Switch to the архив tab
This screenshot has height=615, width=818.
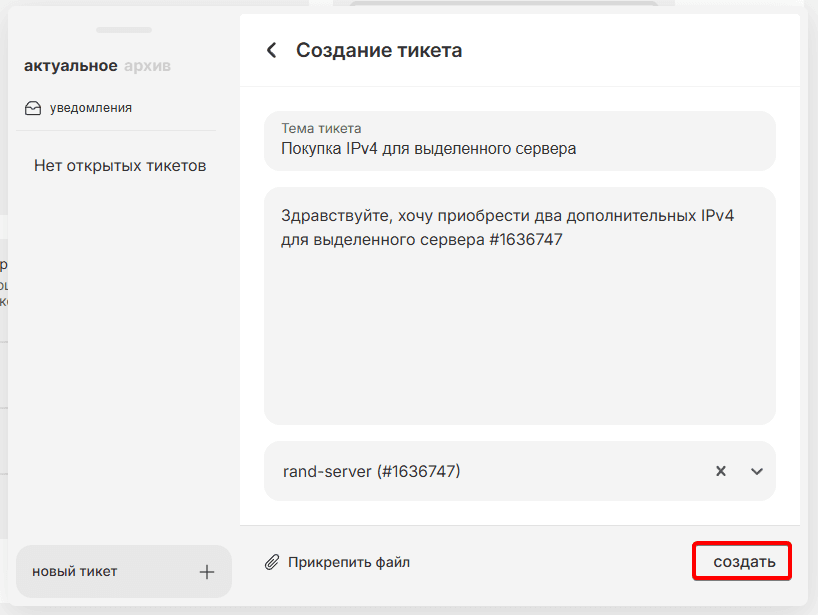(x=148, y=66)
